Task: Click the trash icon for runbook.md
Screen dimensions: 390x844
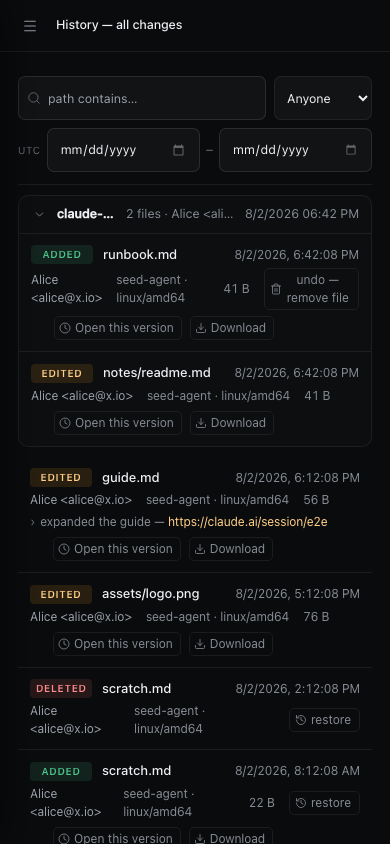Action: 276,289
